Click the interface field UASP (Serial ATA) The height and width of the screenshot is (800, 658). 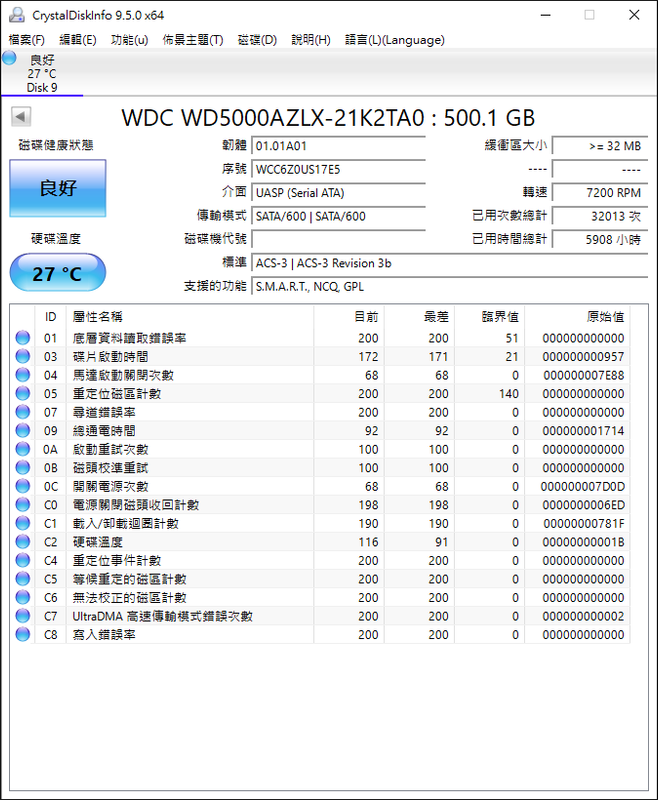point(338,193)
